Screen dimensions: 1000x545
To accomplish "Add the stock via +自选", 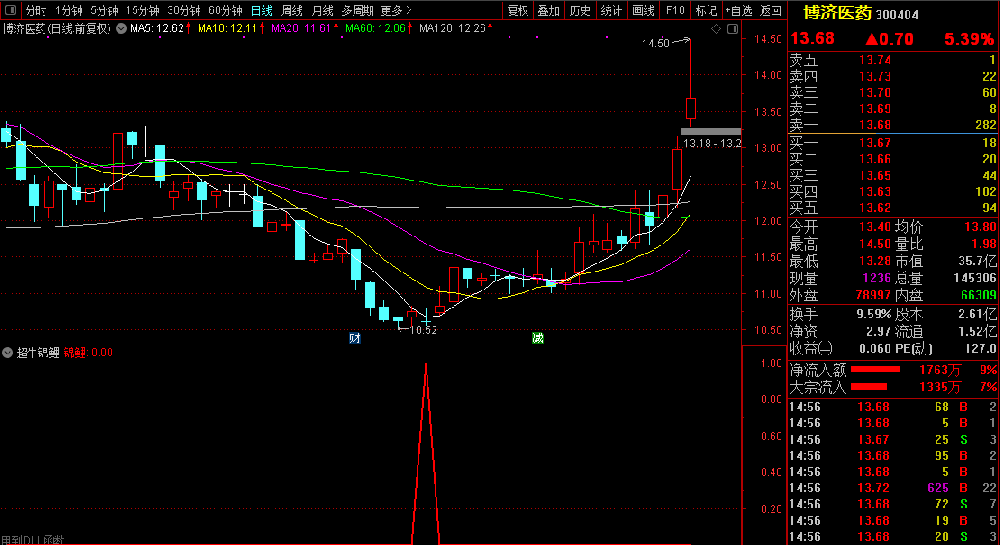I will tap(739, 11).
